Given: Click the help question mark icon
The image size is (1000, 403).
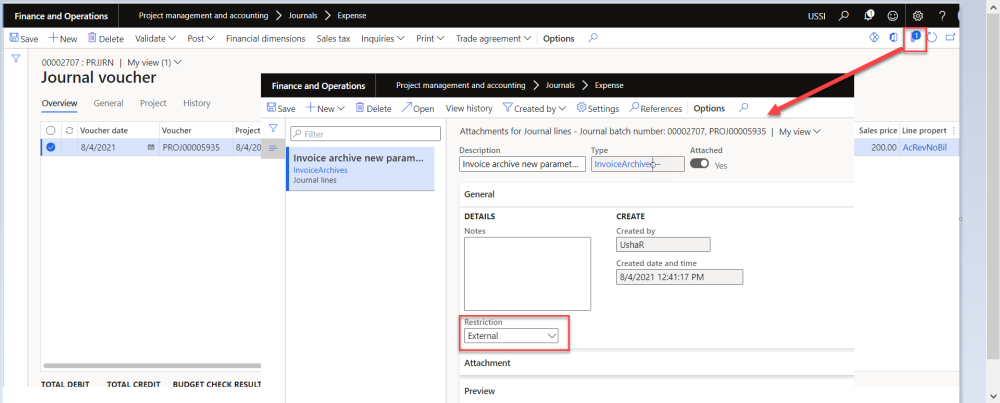Looking at the screenshot, I should click(x=942, y=16).
